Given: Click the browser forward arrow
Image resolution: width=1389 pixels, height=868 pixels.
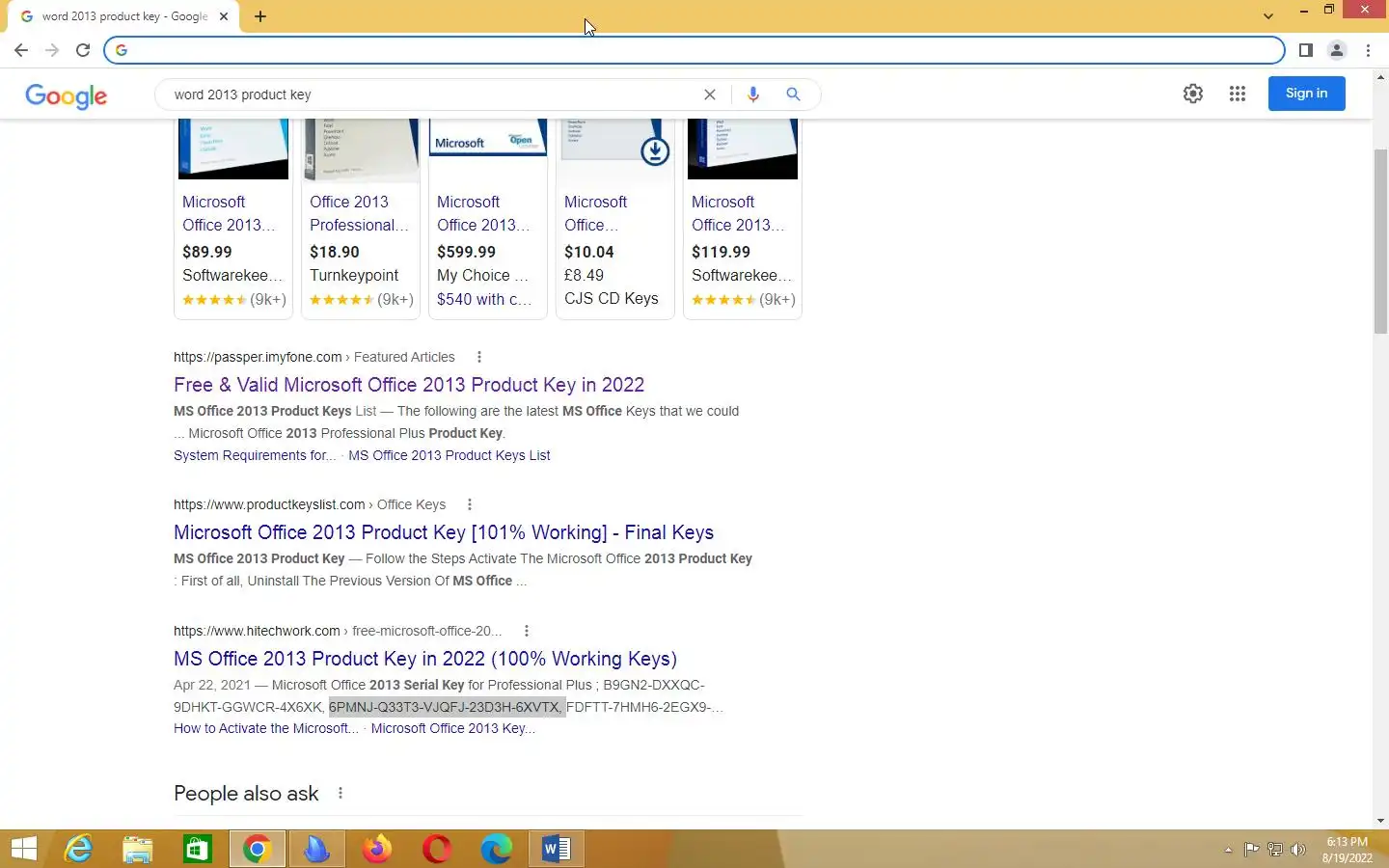Looking at the screenshot, I should pyautogui.click(x=52, y=50).
